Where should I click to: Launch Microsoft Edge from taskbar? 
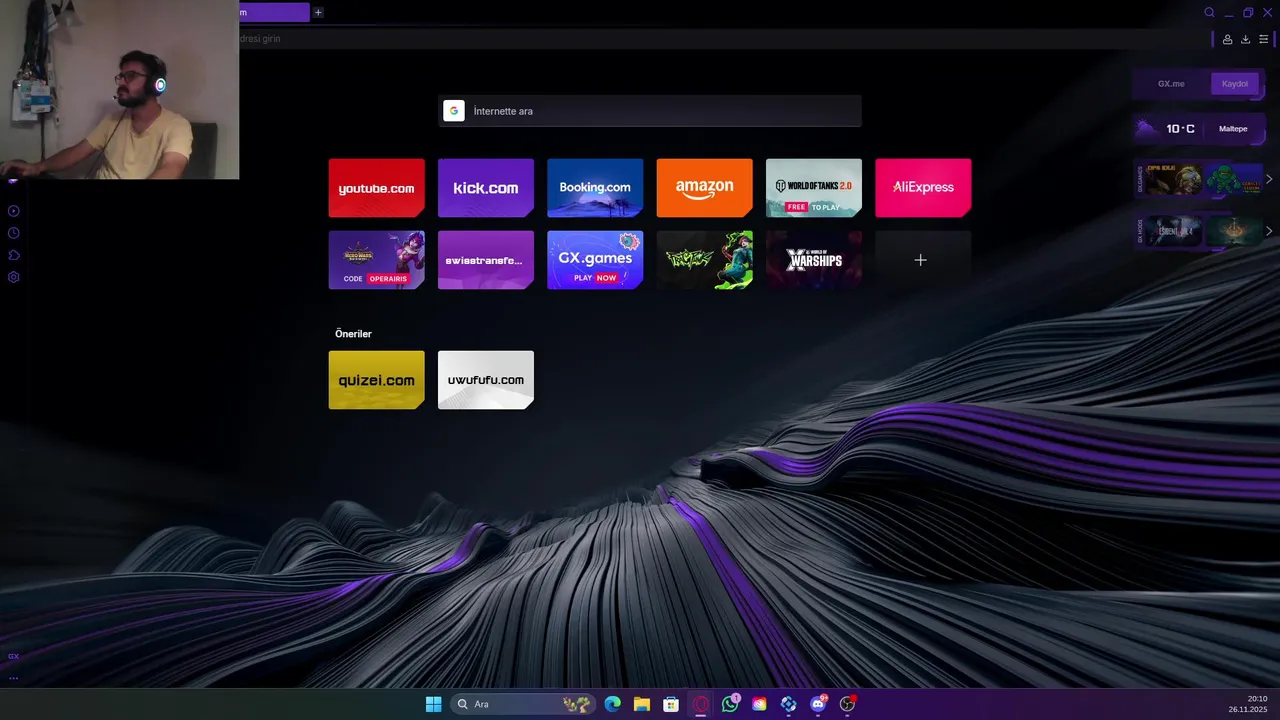pyautogui.click(x=612, y=704)
